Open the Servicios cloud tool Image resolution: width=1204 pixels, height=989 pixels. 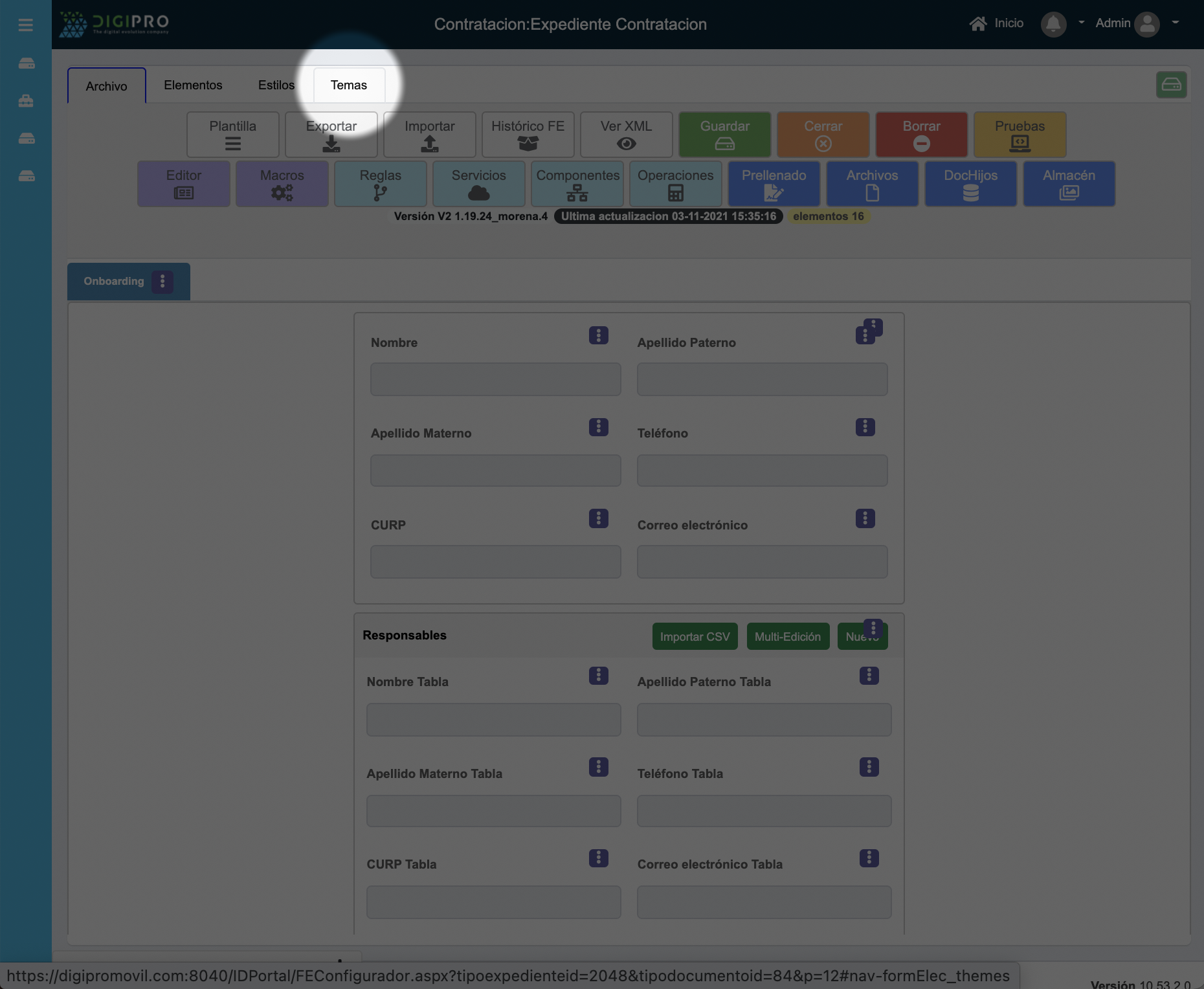coord(478,184)
